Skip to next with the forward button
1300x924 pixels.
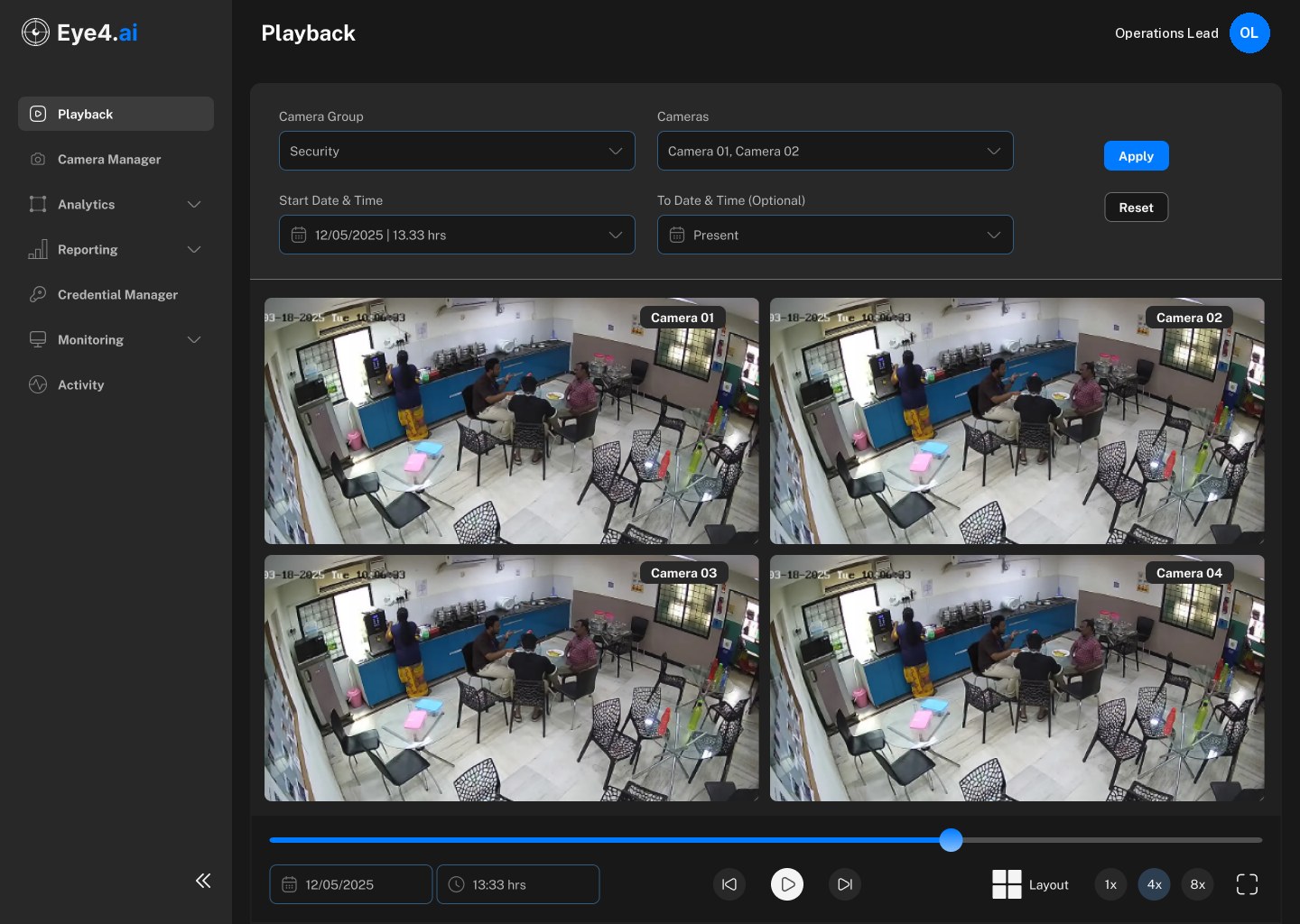845,884
